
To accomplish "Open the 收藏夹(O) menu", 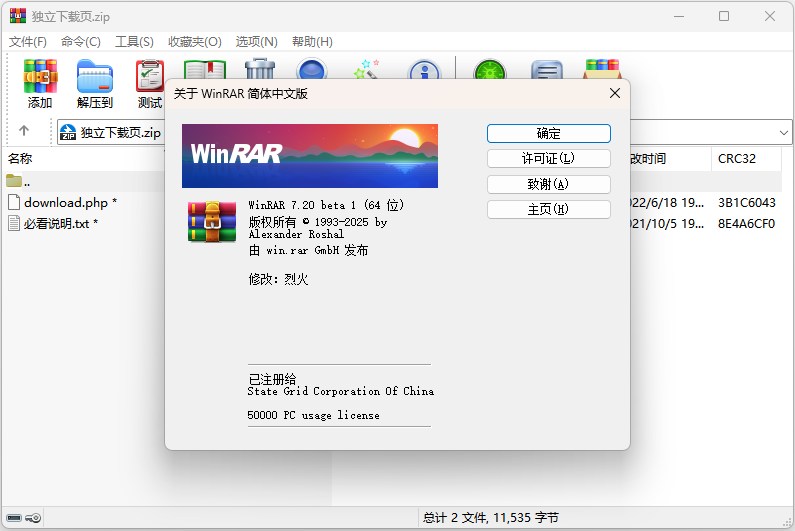I will 195,42.
